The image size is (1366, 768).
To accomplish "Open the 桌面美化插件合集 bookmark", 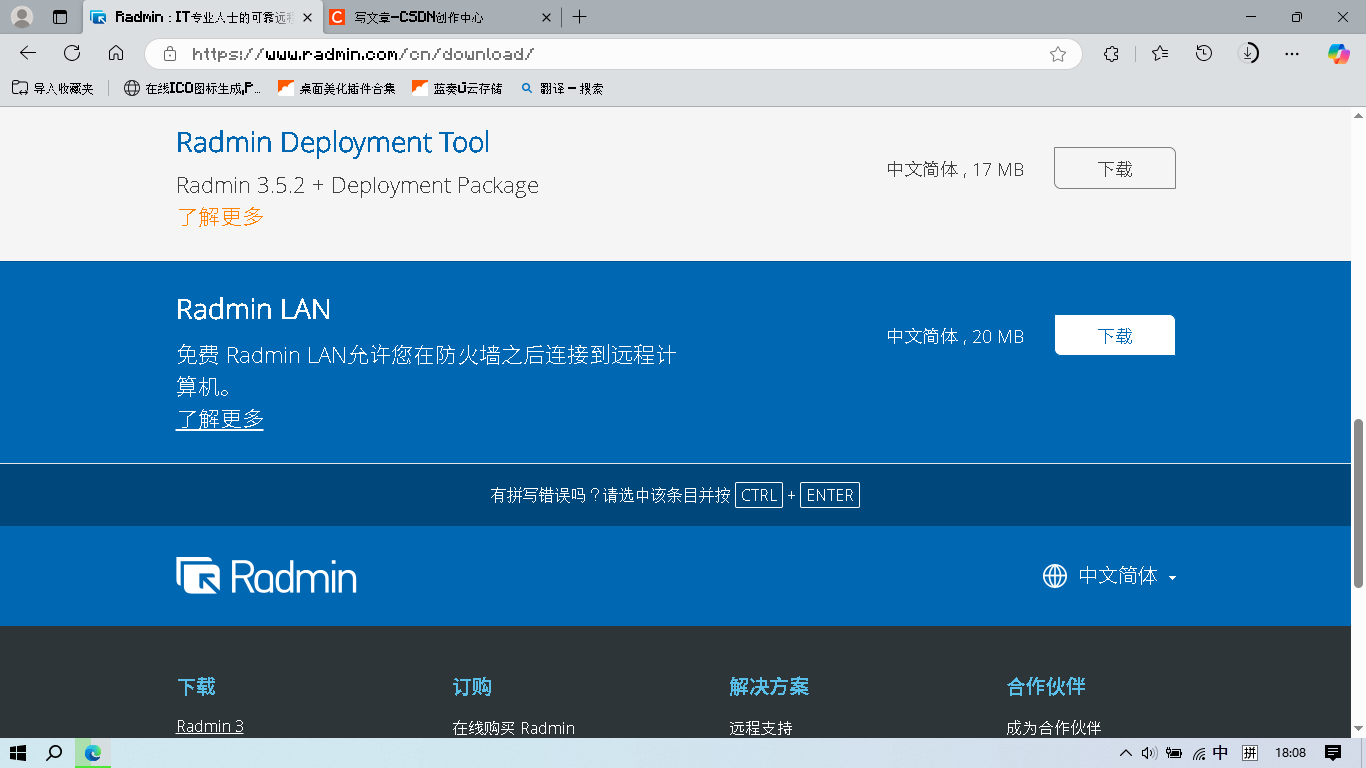I will coord(336,88).
